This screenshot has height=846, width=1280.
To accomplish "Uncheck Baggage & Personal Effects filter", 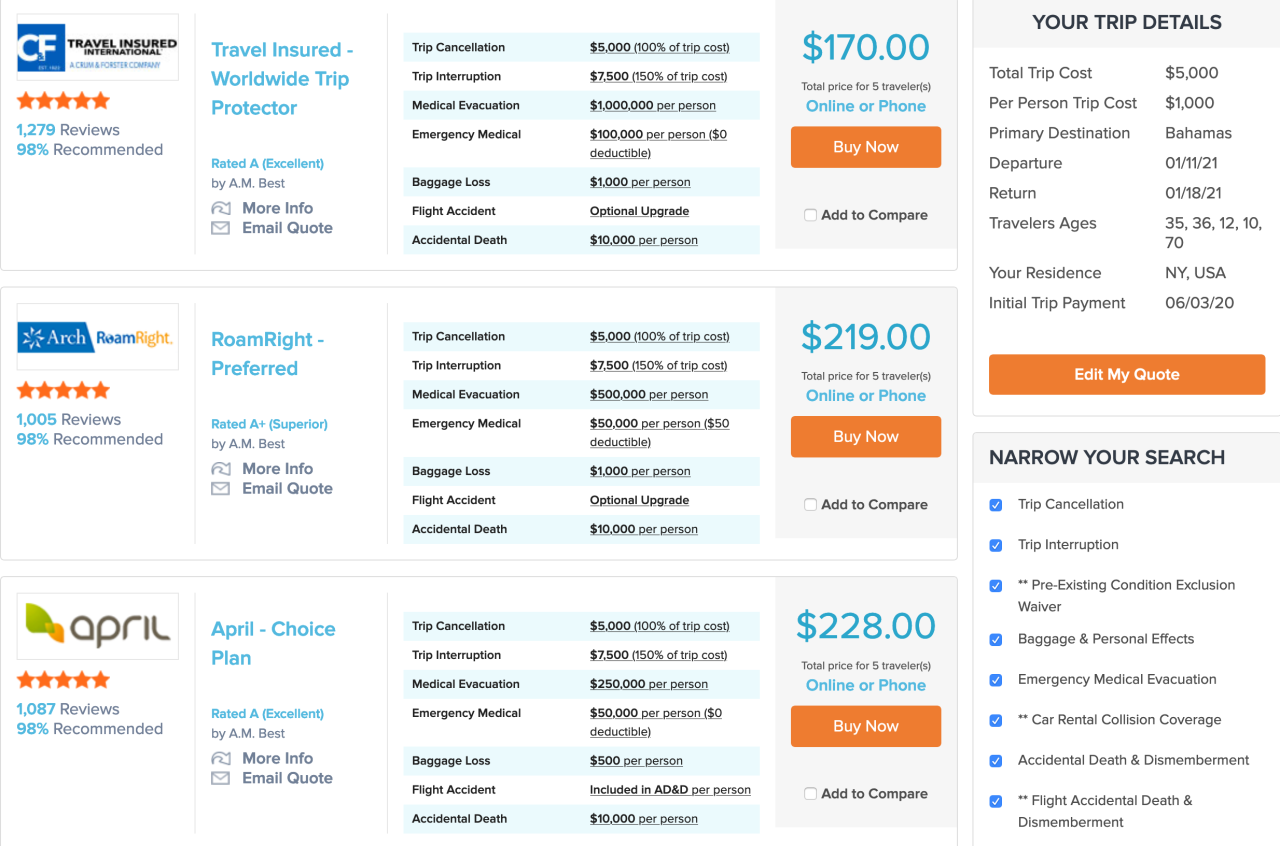I will [995, 640].
